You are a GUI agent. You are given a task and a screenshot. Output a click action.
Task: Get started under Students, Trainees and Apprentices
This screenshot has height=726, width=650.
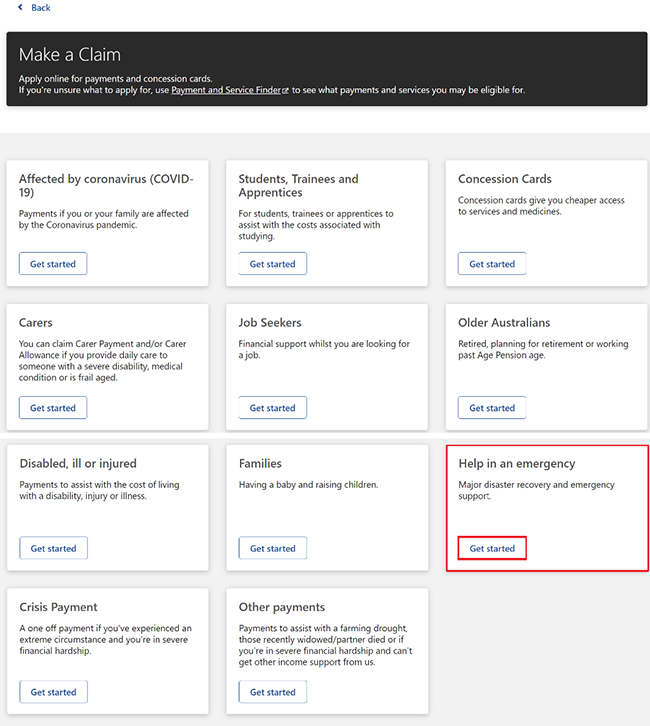(272, 263)
